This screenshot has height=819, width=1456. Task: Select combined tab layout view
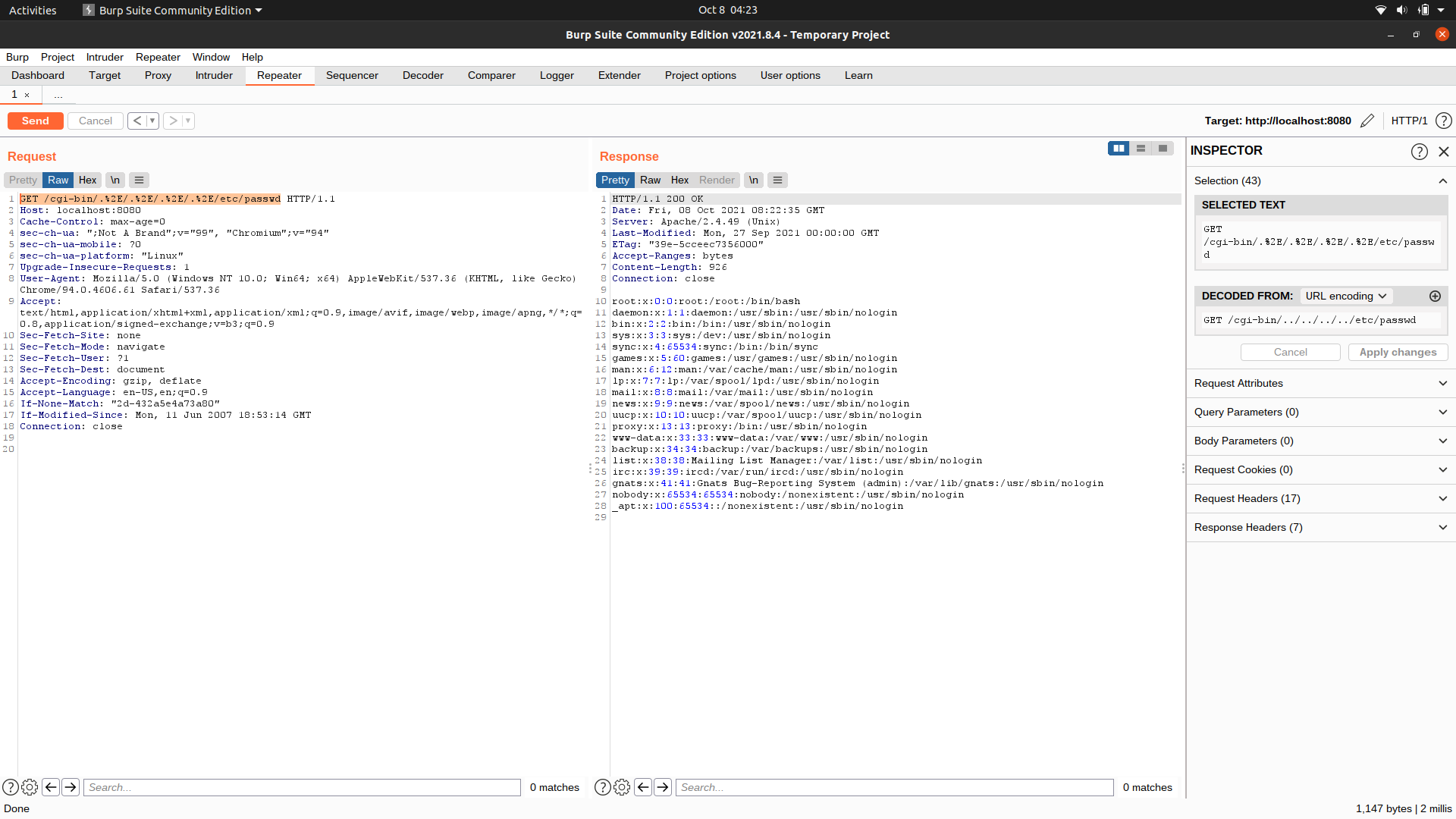point(1163,149)
